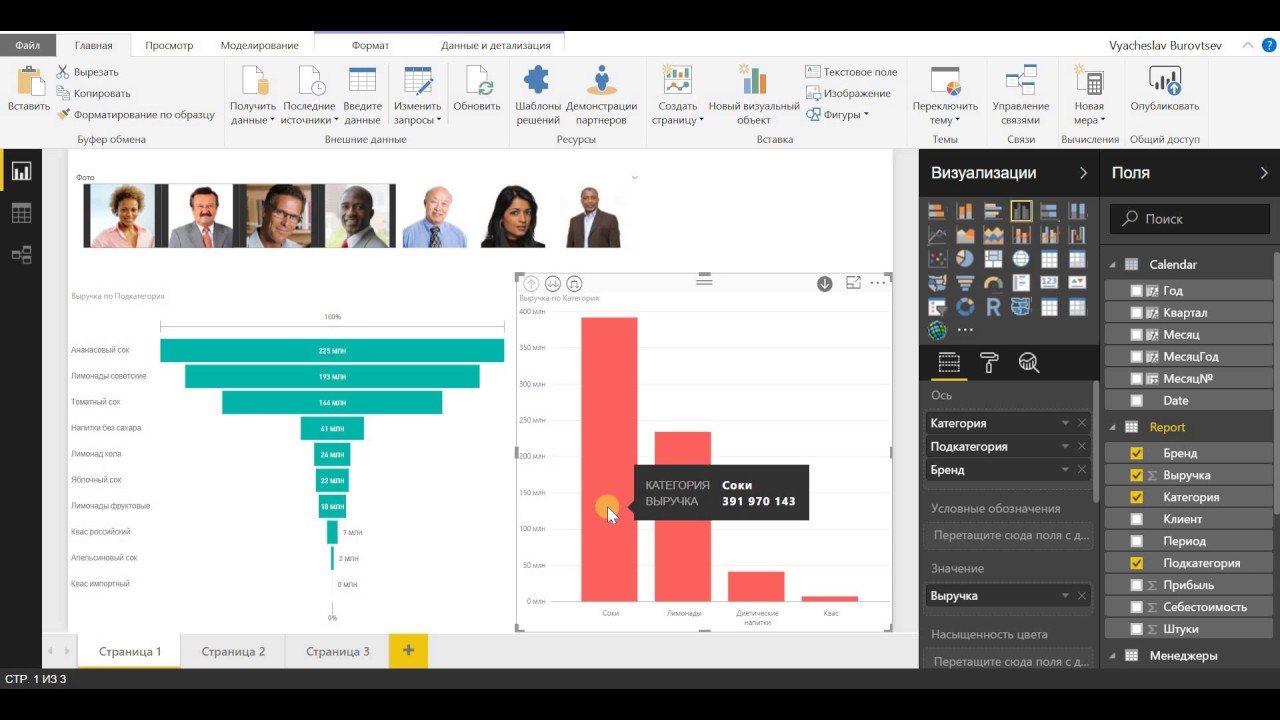The height and width of the screenshot is (720, 1280).
Task: Check the Месяц field checkbox
Action: pos(1136,335)
